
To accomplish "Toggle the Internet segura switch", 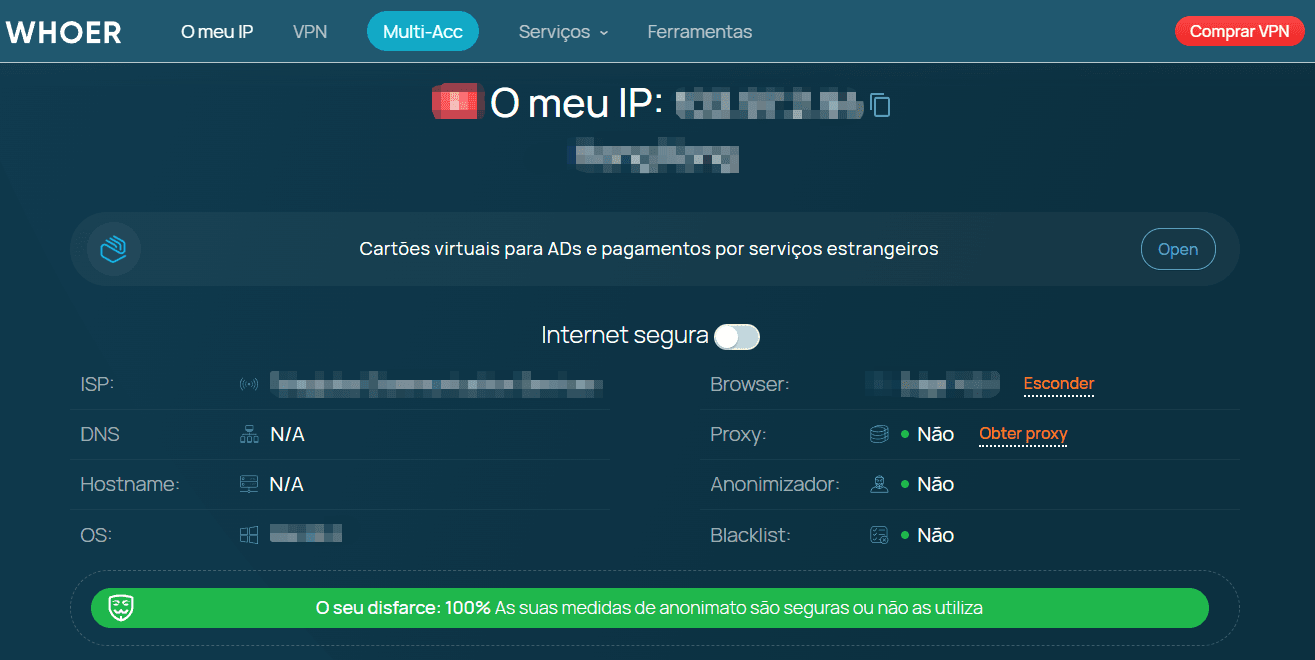I will pos(737,337).
